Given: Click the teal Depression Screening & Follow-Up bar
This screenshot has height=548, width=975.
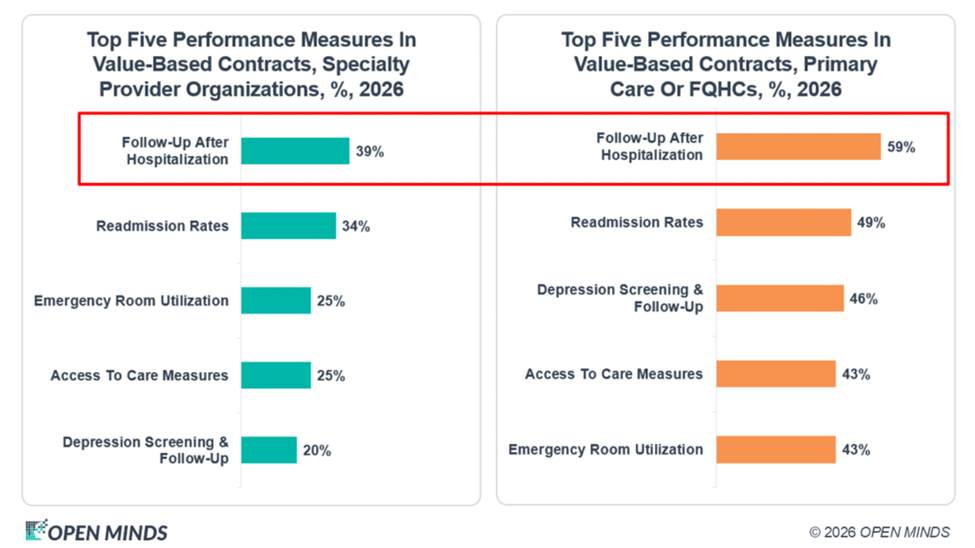Looking at the screenshot, I should (x=269, y=450).
